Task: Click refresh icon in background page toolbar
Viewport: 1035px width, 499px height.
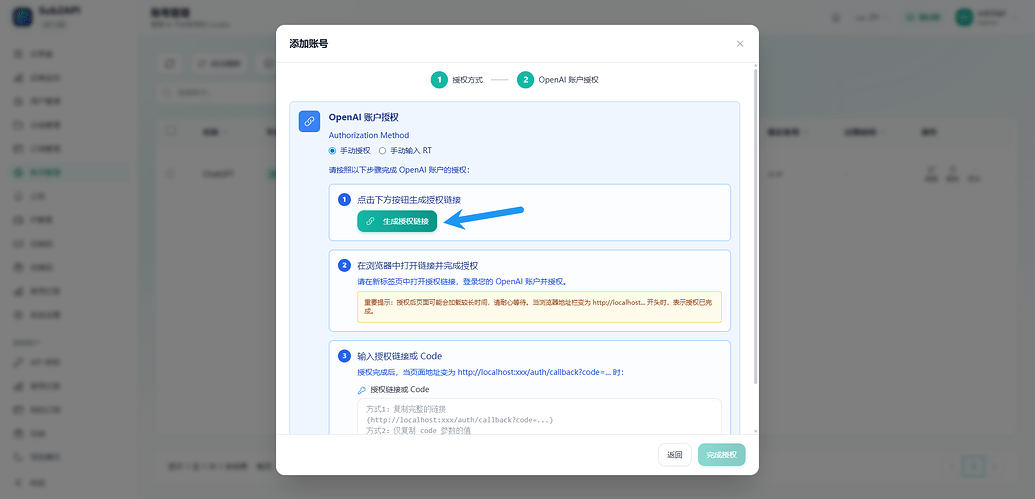Action: point(170,64)
